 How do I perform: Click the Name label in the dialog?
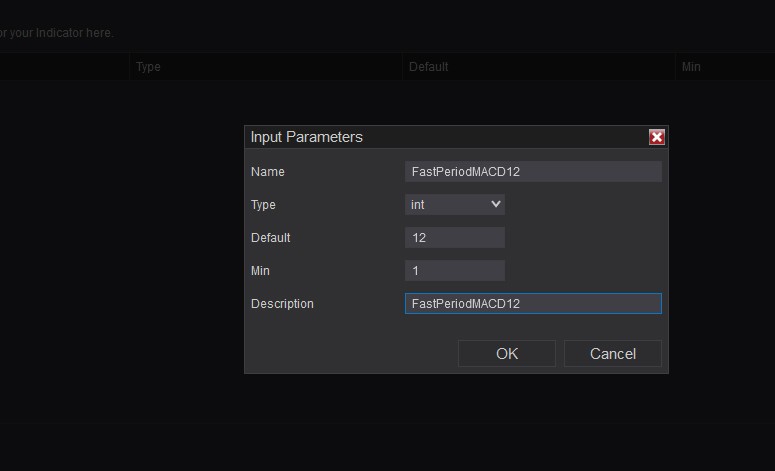tap(268, 172)
